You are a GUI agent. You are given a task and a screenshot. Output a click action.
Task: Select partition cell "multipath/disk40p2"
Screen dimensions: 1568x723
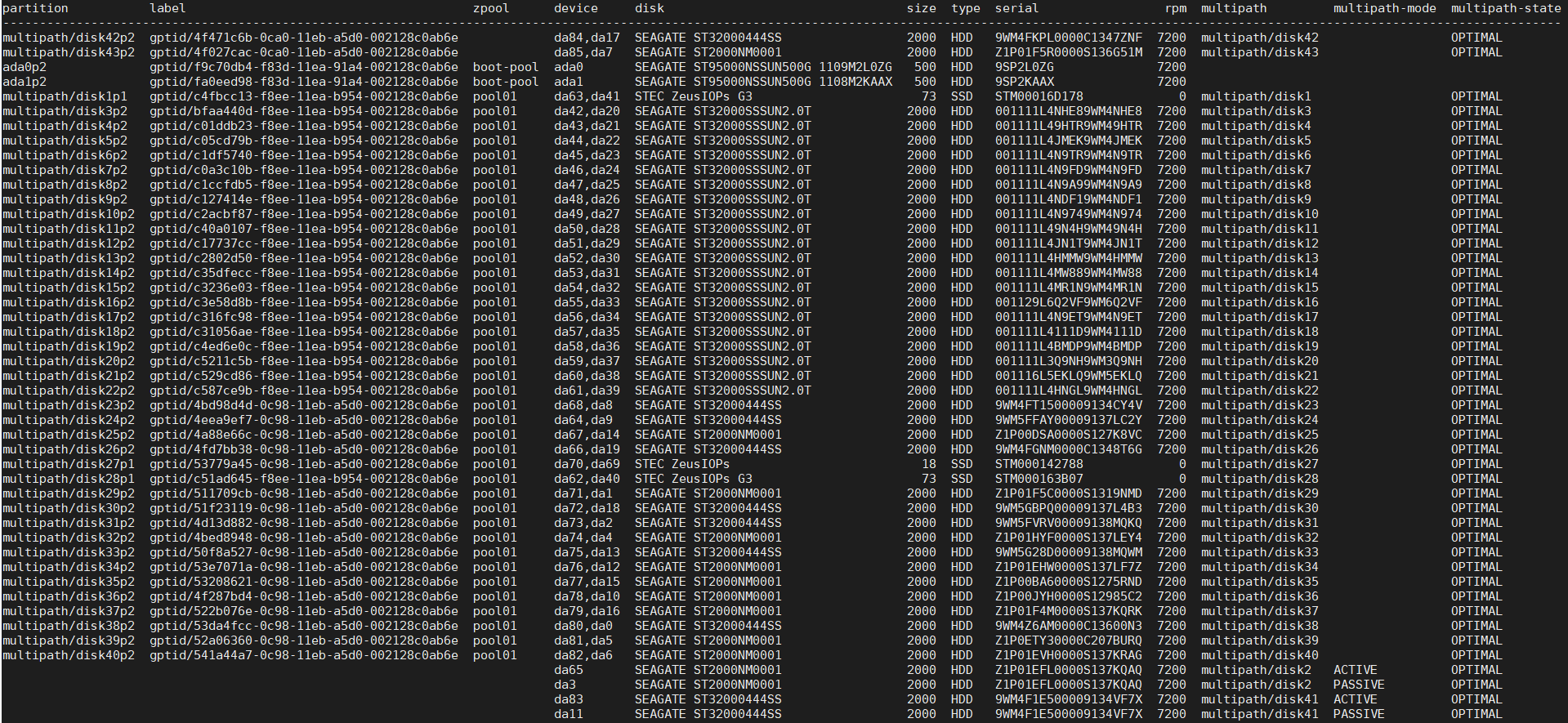click(69, 655)
